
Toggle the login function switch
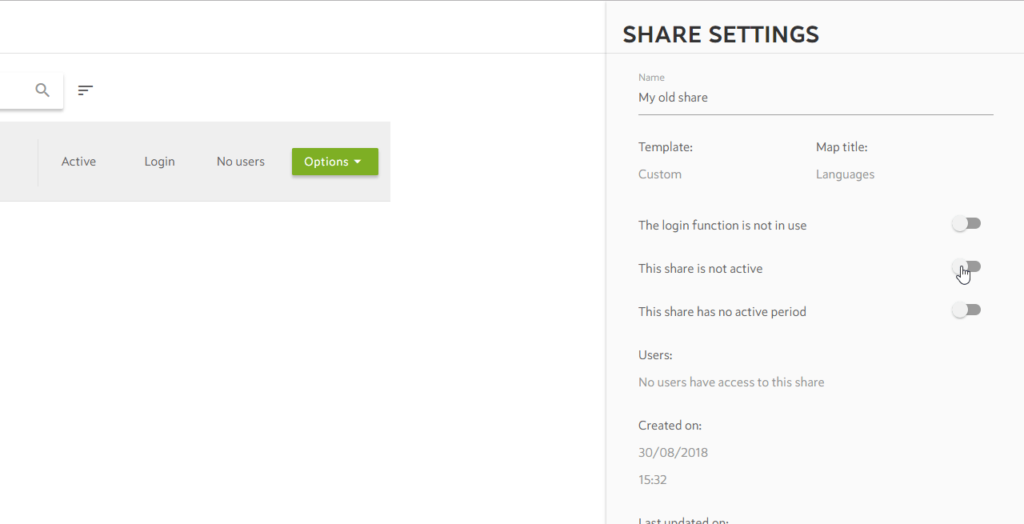(966, 224)
